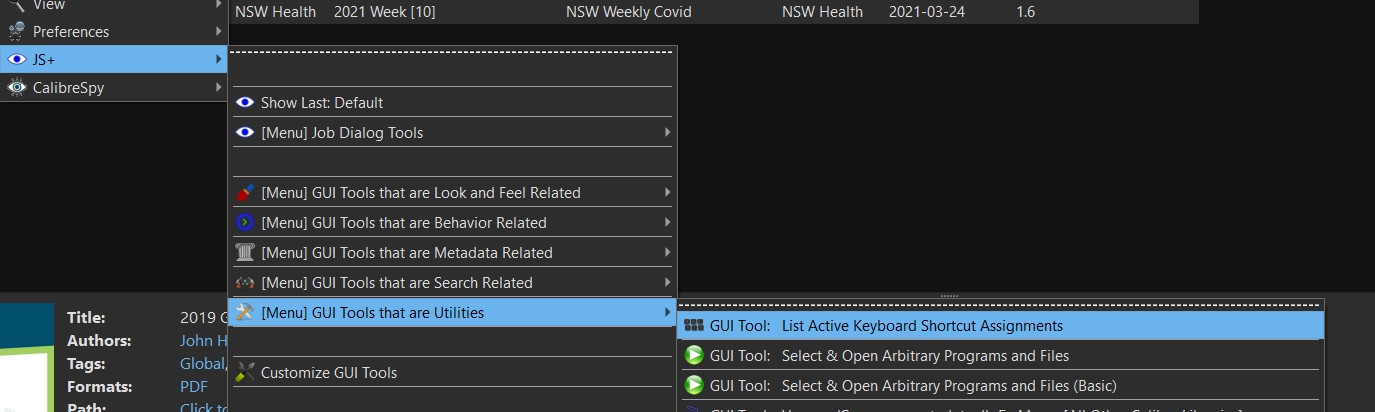Viewport: 1375px width, 412px height.
Task: Click the crossed tools icon for Customize GUI Tools
Action: point(245,373)
